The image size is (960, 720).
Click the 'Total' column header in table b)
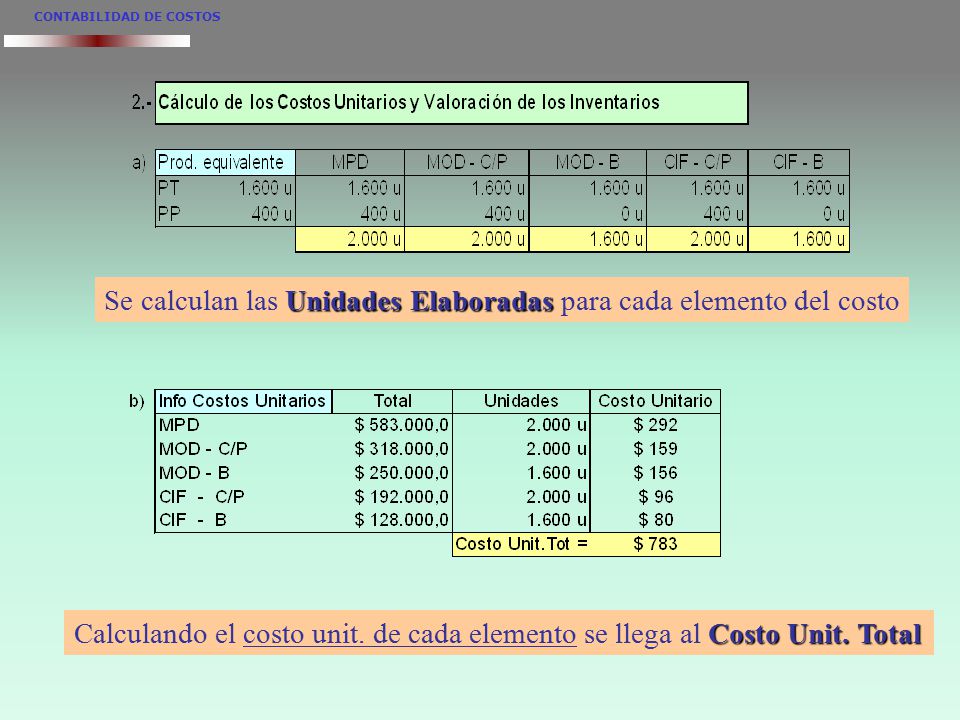pyautogui.click(x=392, y=401)
